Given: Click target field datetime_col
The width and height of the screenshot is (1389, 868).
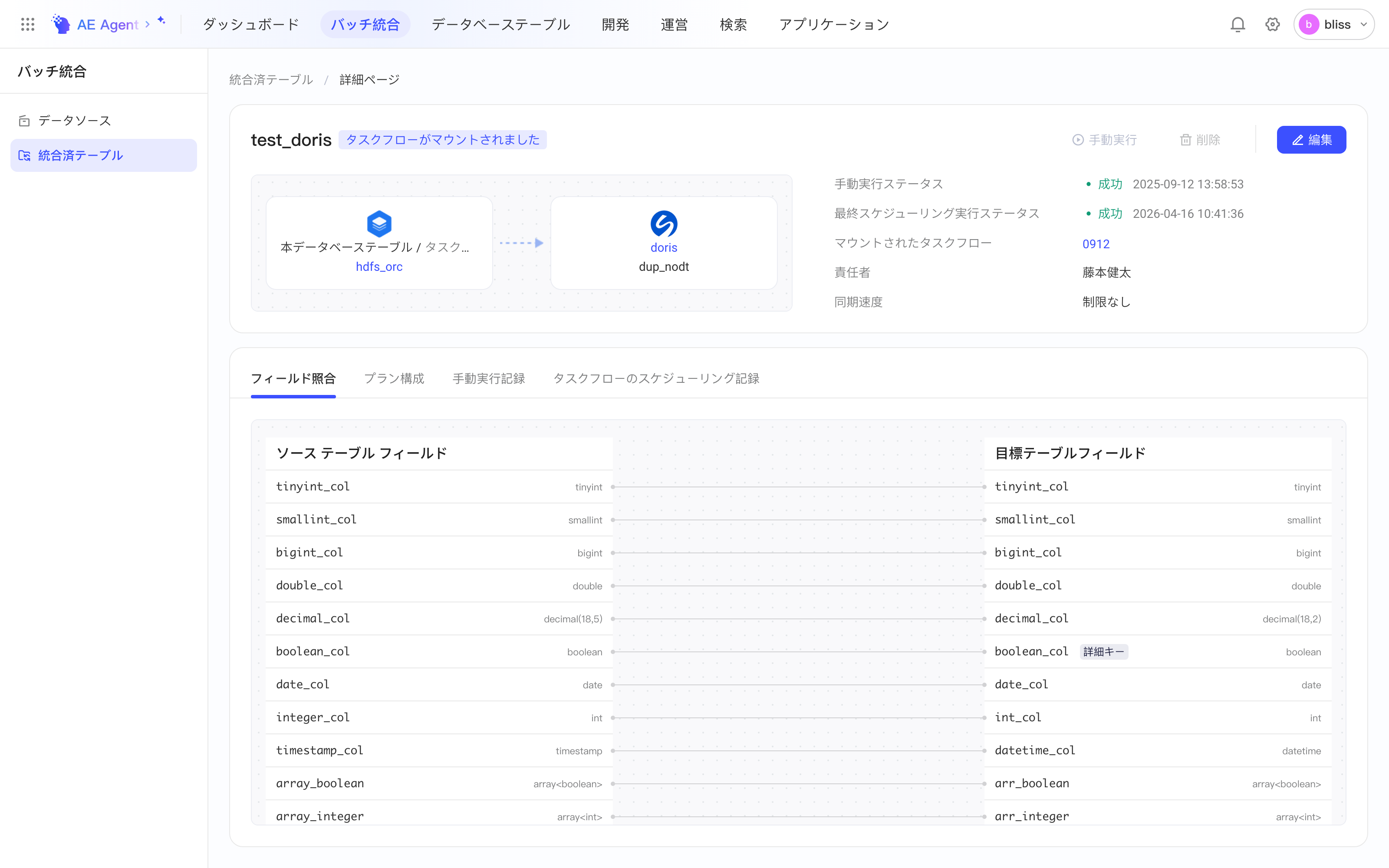Looking at the screenshot, I should tap(1035, 750).
